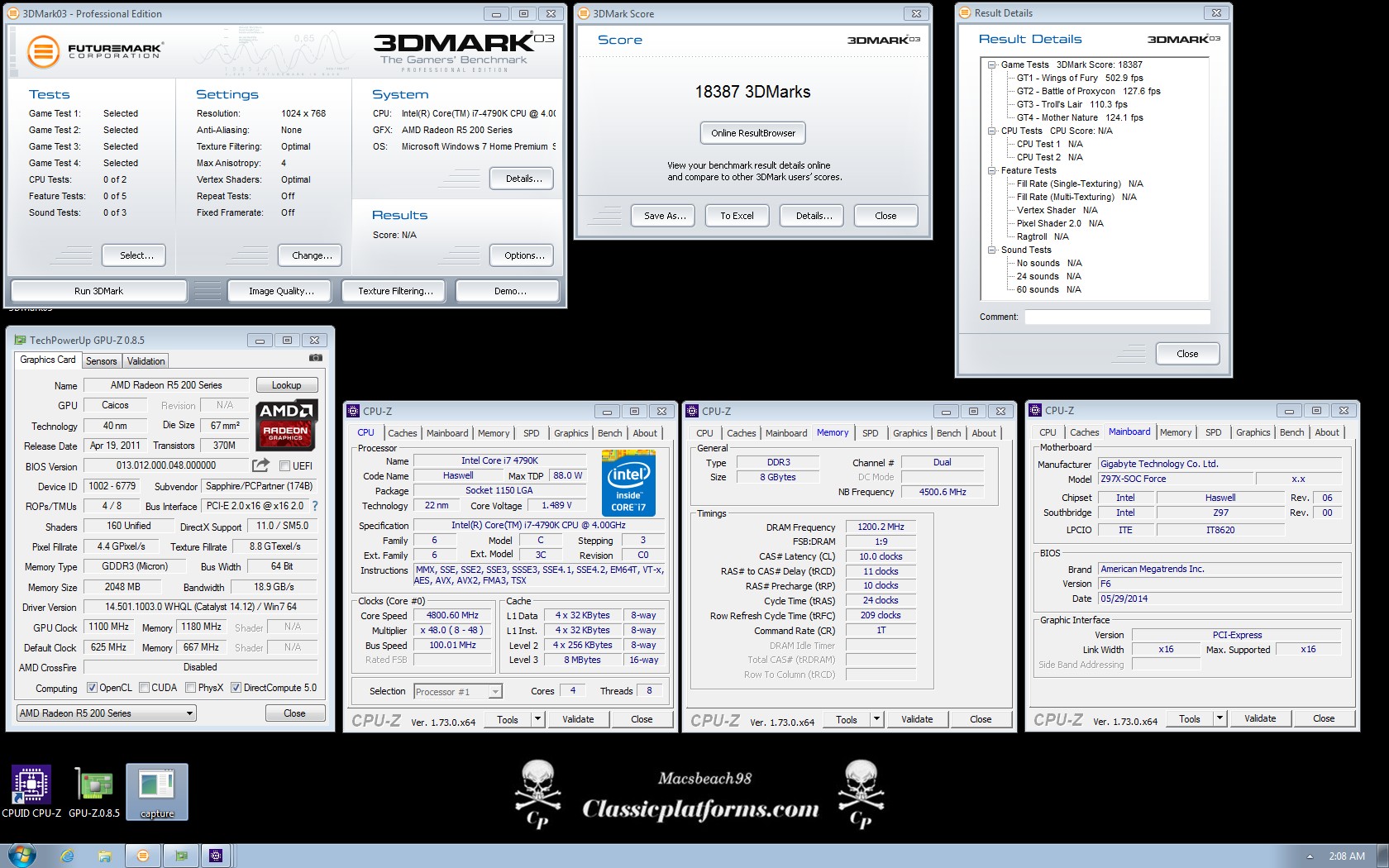The height and width of the screenshot is (868, 1389).
Task: Click the To Excel button
Action: click(x=737, y=216)
